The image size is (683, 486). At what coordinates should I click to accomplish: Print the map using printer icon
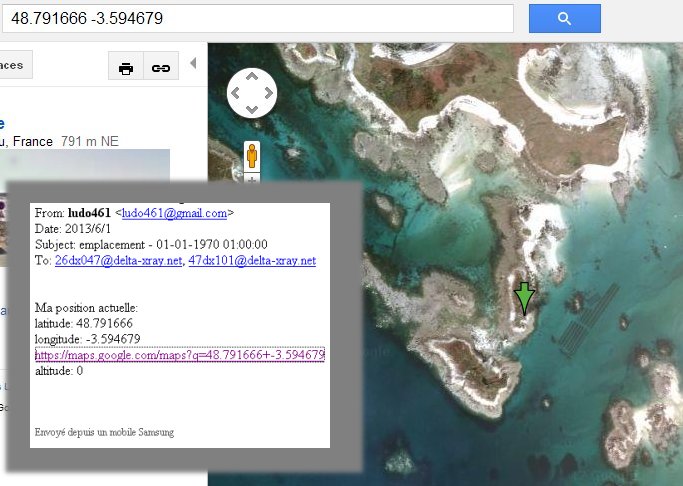[x=126, y=68]
